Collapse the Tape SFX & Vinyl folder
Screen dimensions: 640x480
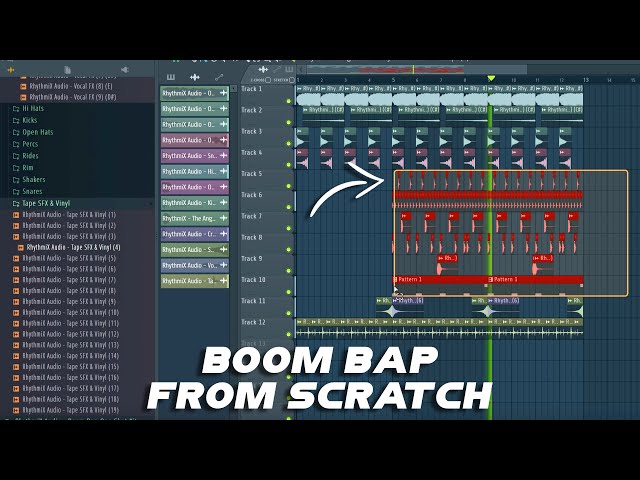pos(41,203)
